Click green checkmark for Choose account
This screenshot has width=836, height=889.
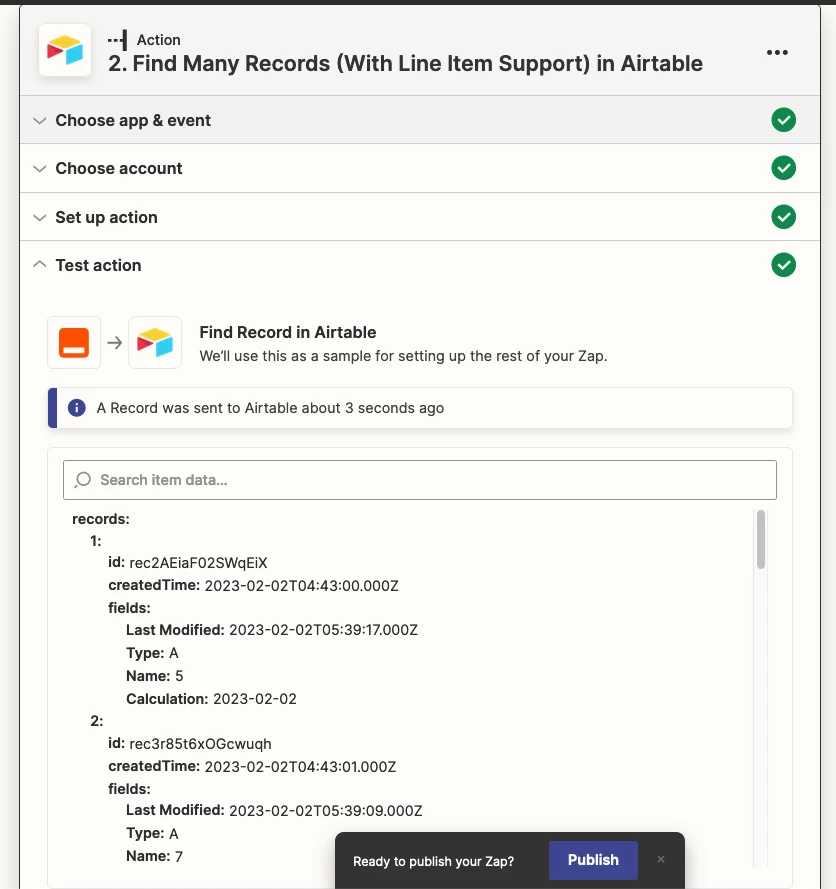tap(783, 168)
